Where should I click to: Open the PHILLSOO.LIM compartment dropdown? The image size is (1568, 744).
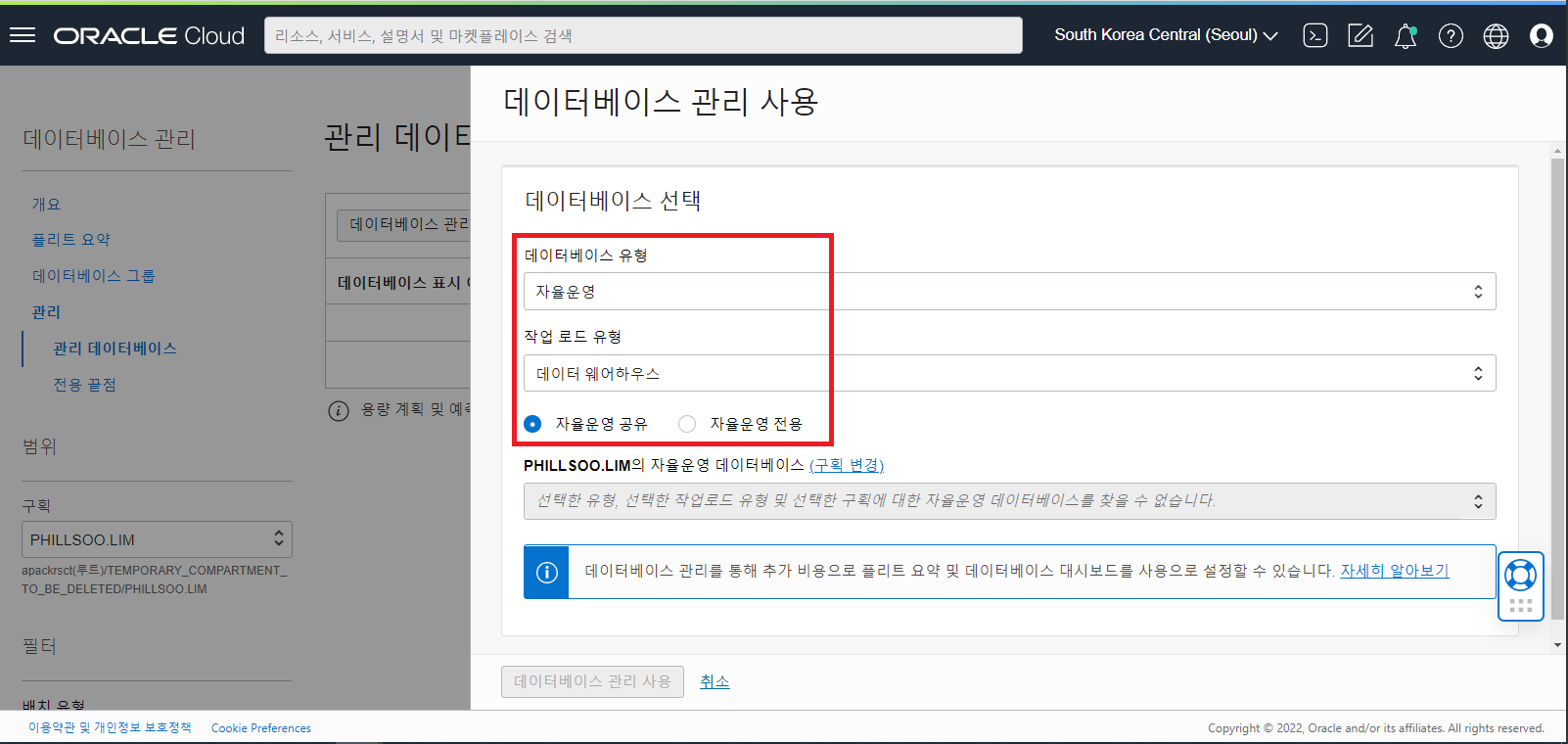tap(157, 539)
